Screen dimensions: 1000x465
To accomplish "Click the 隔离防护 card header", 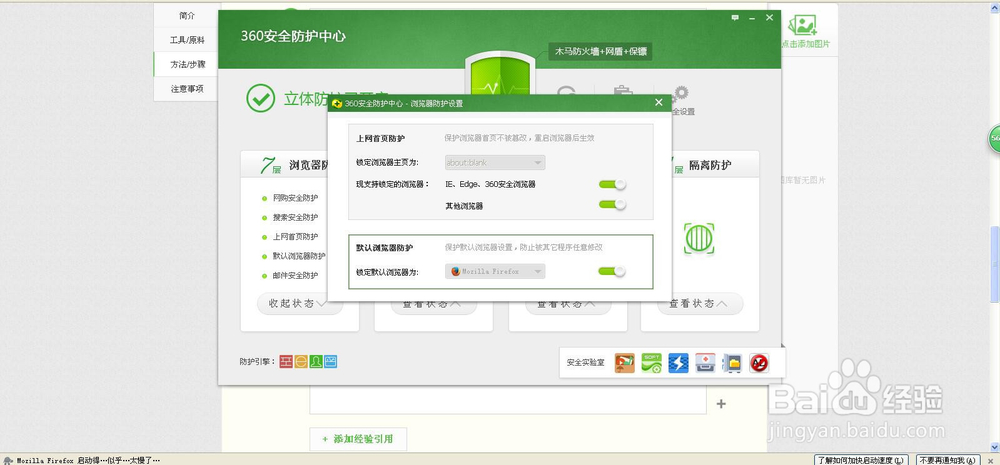I will coord(711,166).
